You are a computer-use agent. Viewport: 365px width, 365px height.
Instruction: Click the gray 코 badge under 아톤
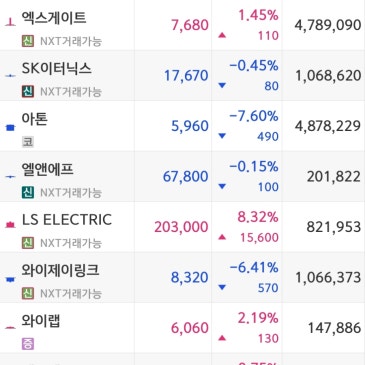click(x=28, y=142)
